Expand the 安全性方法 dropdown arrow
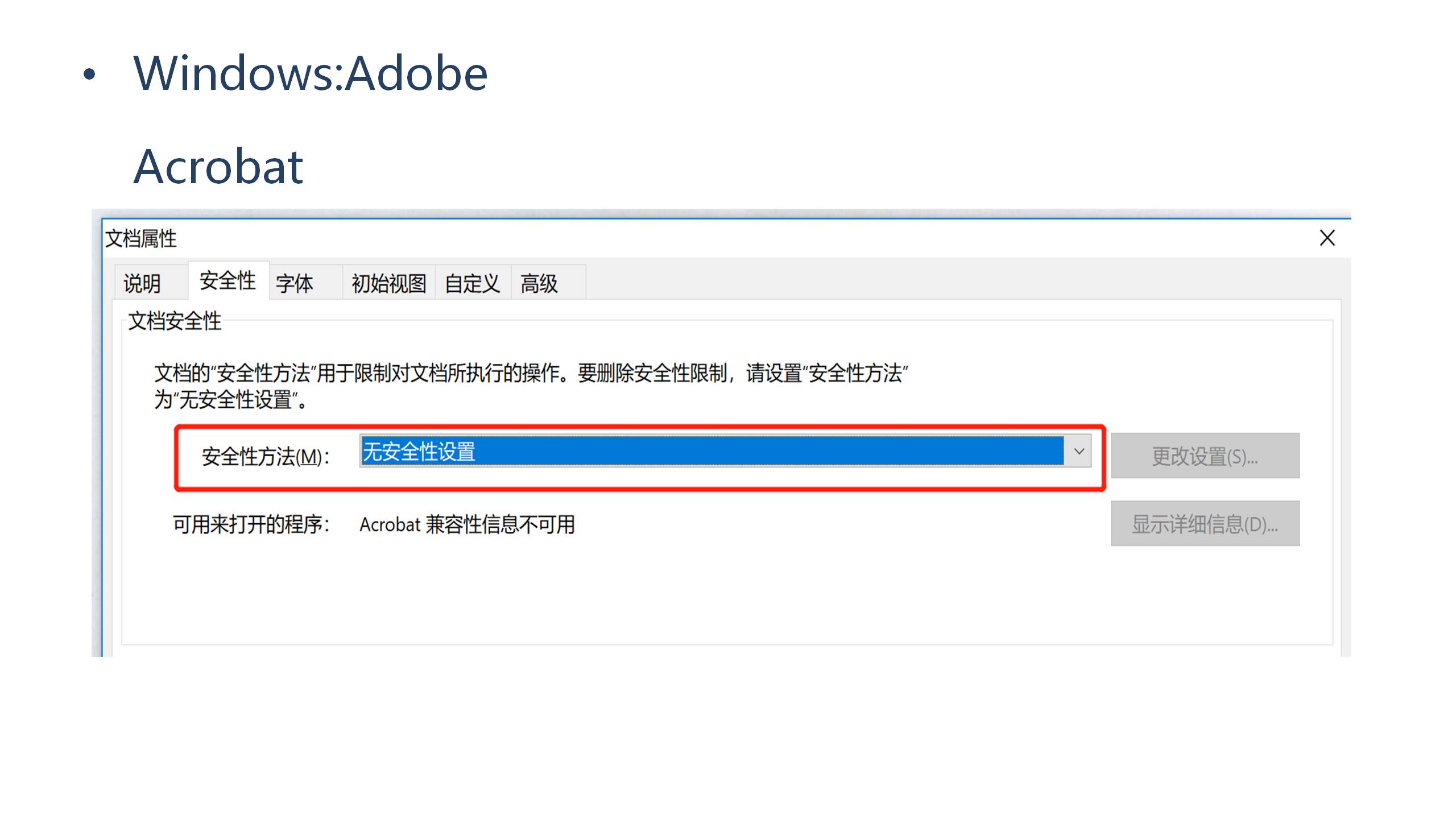 [x=1078, y=452]
